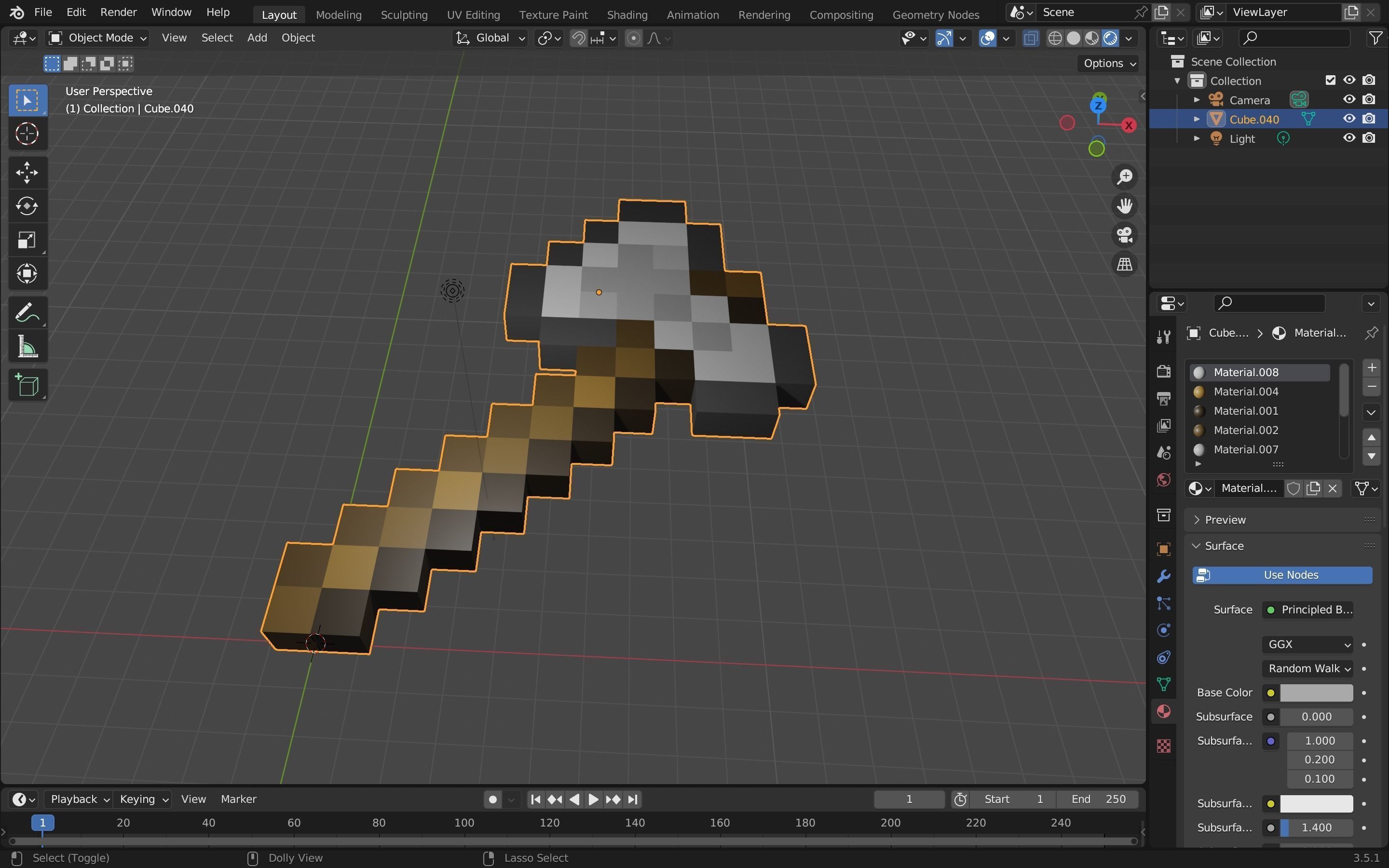Toggle snapping magnet icon

(x=579, y=39)
